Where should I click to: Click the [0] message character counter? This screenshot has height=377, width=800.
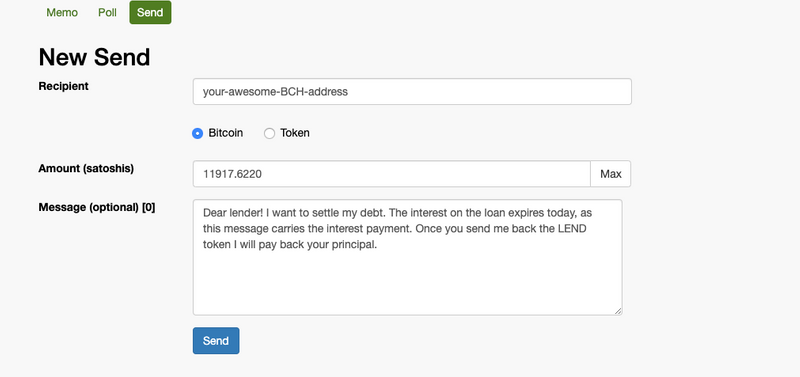[x=148, y=208]
